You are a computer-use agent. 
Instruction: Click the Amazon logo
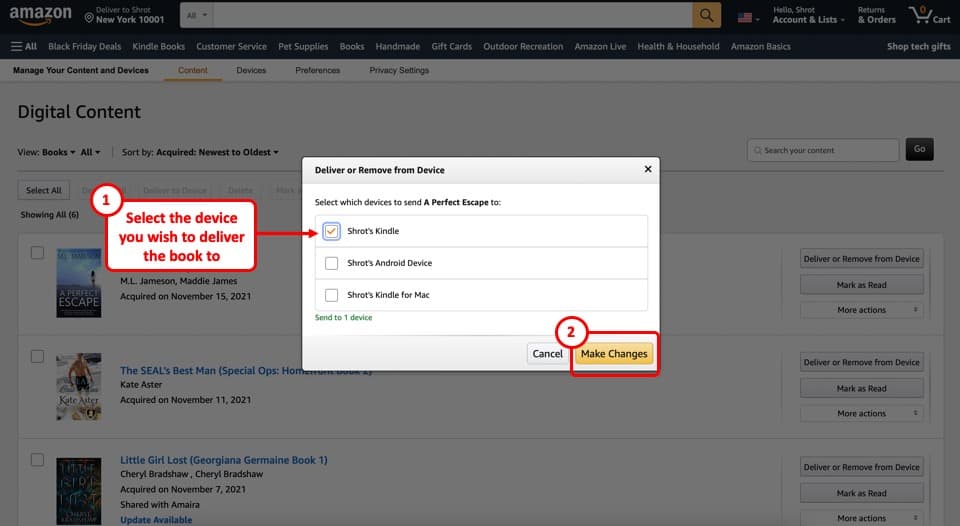40,15
